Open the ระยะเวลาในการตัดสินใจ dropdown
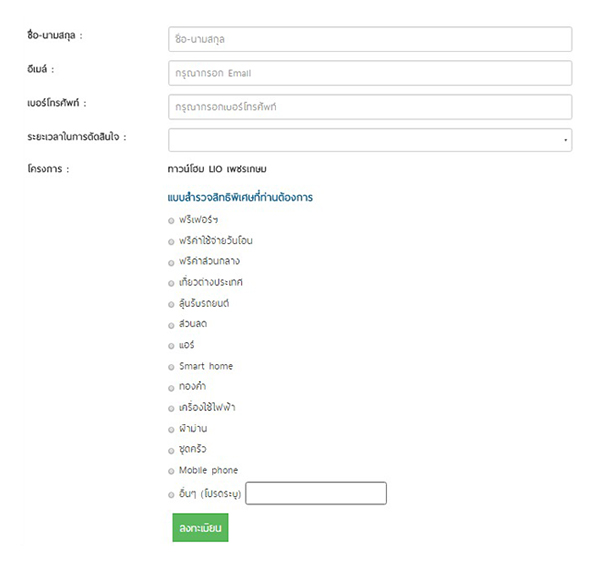600x569 pixels. [370, 139]
